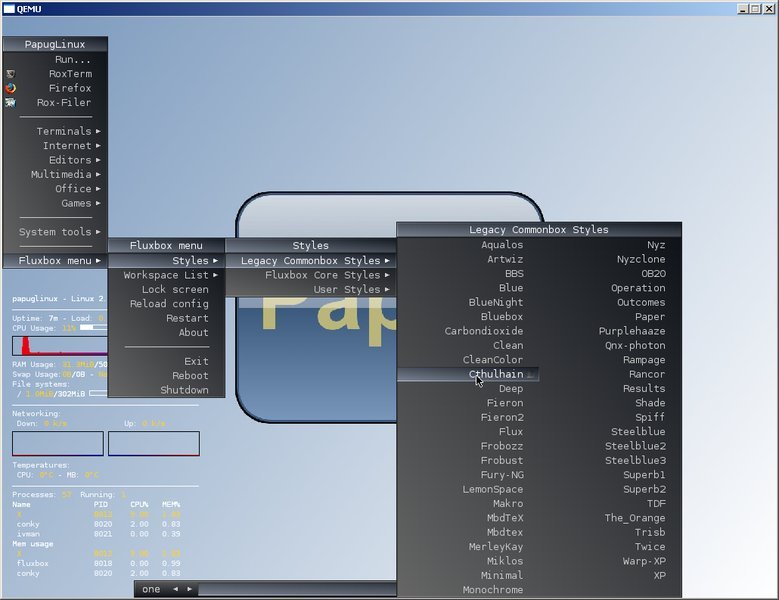Apply the Nyzclone style
The image size is (779, 600).
(x=610, y=259)
